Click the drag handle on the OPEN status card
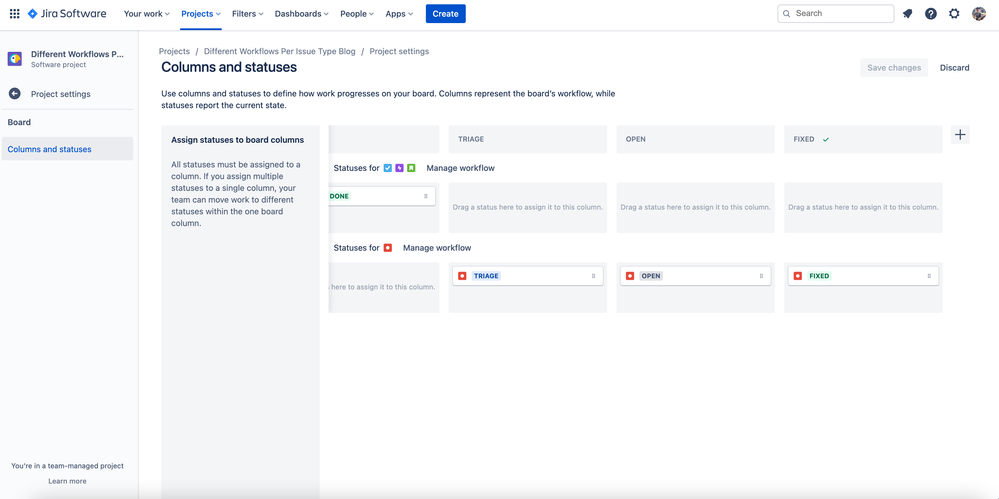Viewport: 999px width, 499px height. (x=761, y=276)
